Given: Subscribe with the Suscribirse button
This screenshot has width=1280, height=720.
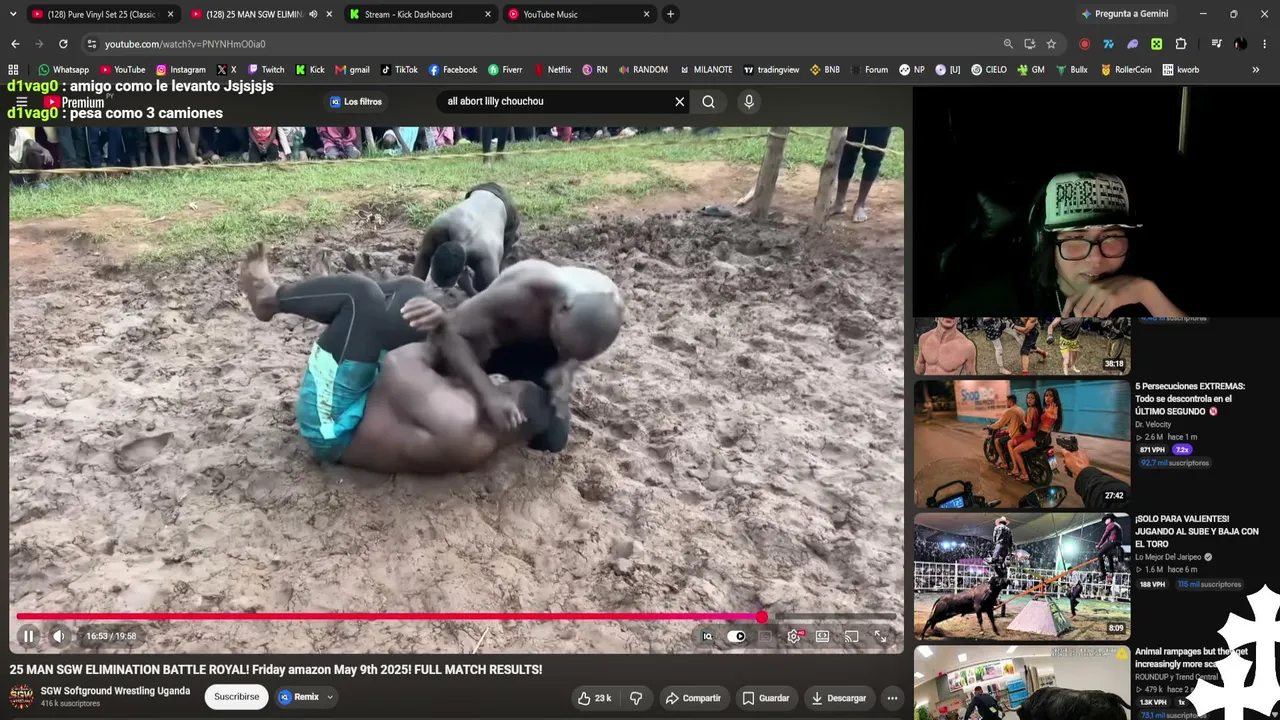Looking at the screenshot, I should coord(236,697).
